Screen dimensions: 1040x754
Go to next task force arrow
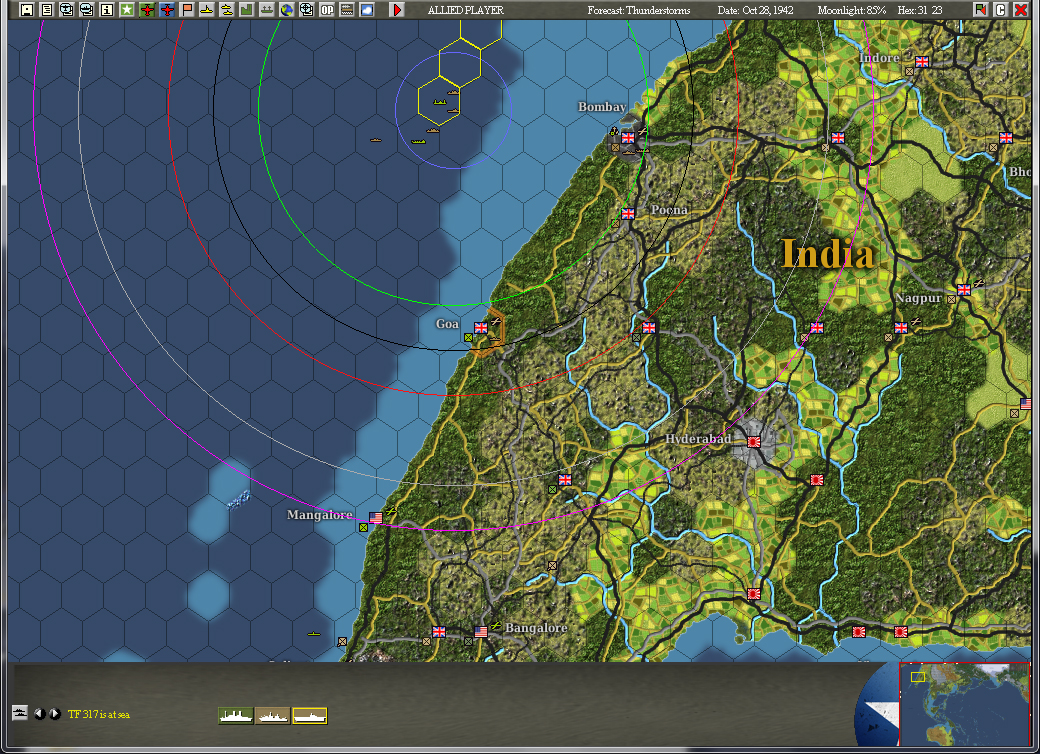click(x=55, y=714)
